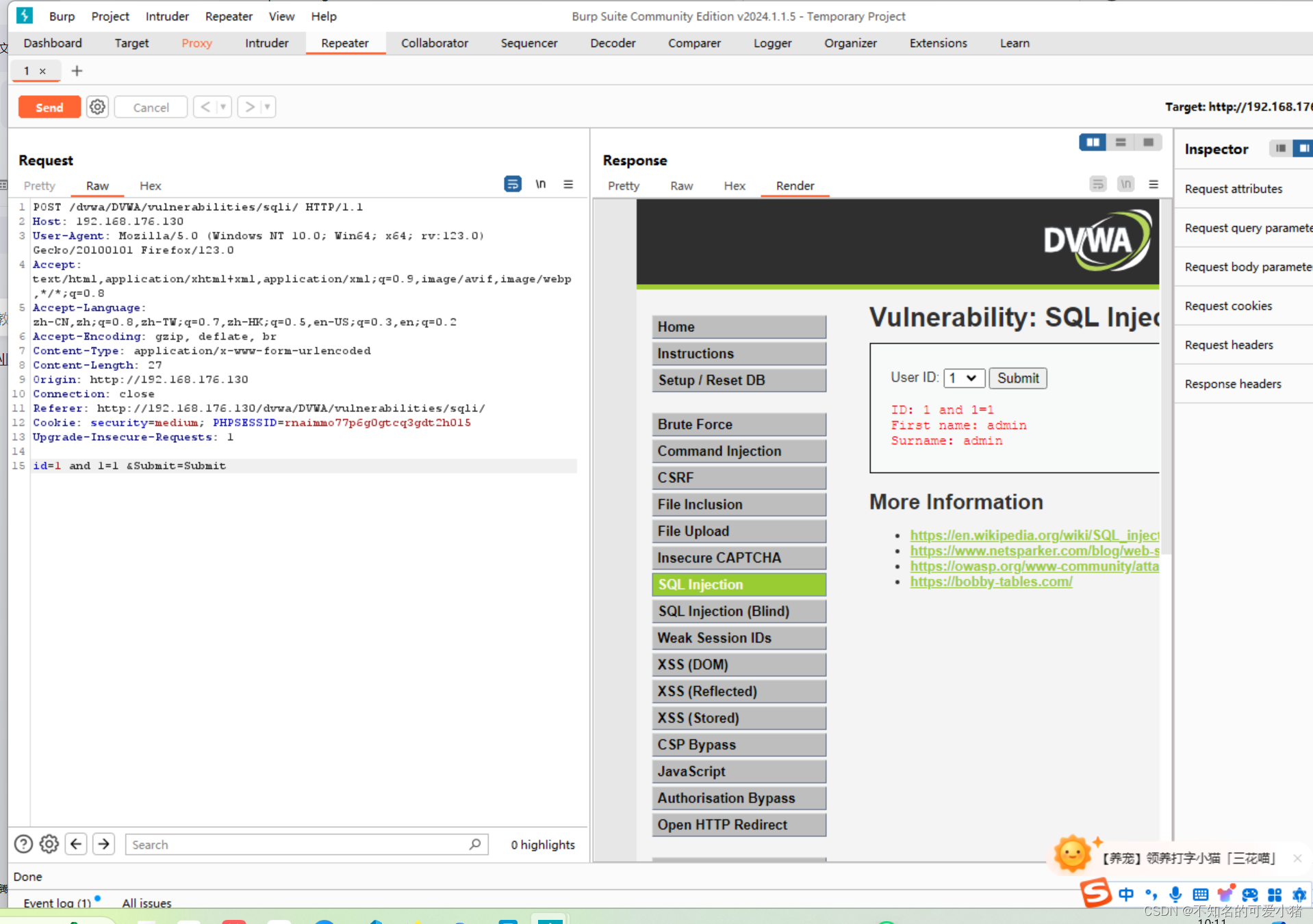Open search help question-mark icon
The height and width of the screenshot is (924, 1313).
tap(23, 844)
